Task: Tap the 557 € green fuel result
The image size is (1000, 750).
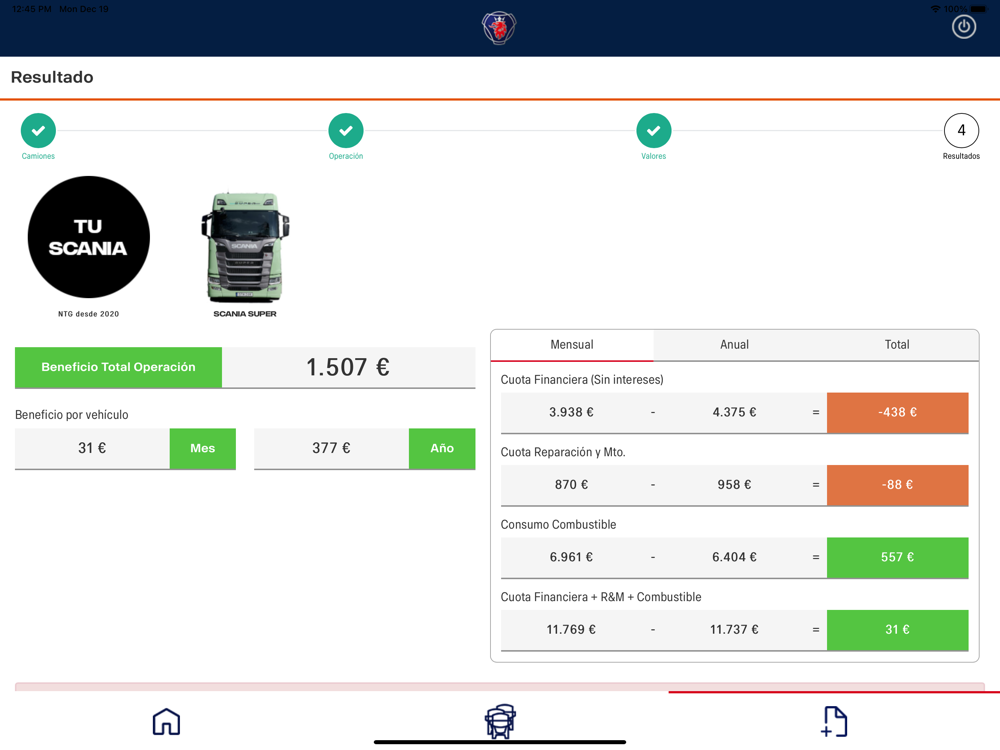Action: coord(897,557)
